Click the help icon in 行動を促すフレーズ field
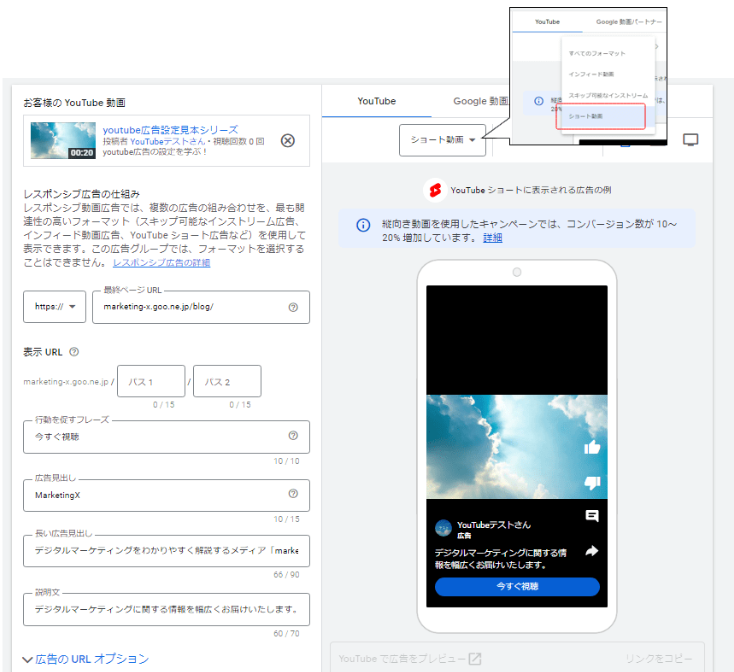Viewport: 734px width, 672px height. point(293,436)
